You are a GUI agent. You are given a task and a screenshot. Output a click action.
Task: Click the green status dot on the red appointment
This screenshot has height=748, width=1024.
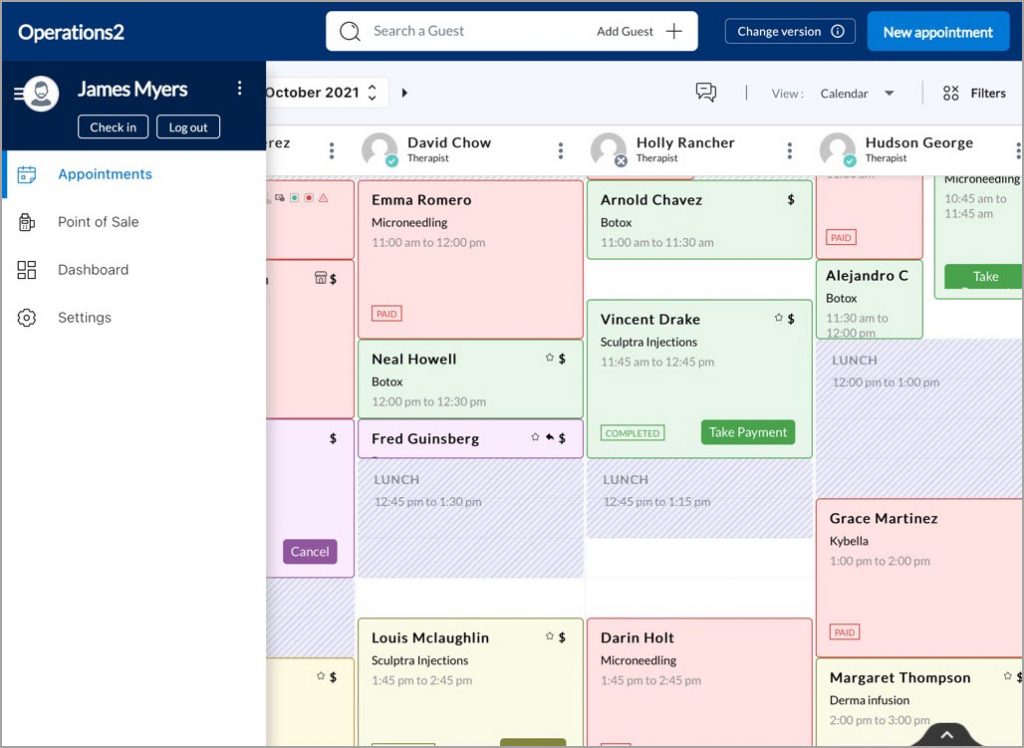tap(294, 198)
